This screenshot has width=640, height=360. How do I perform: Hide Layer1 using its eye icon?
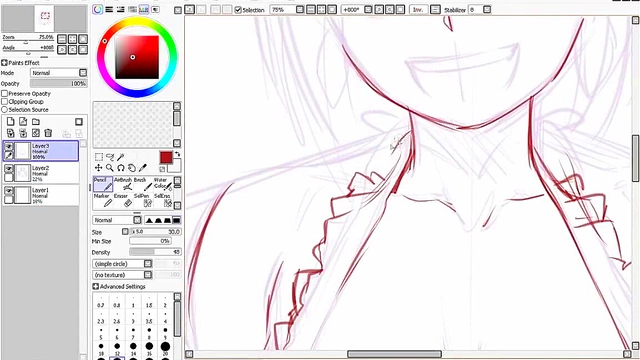(x=9, y=191)
